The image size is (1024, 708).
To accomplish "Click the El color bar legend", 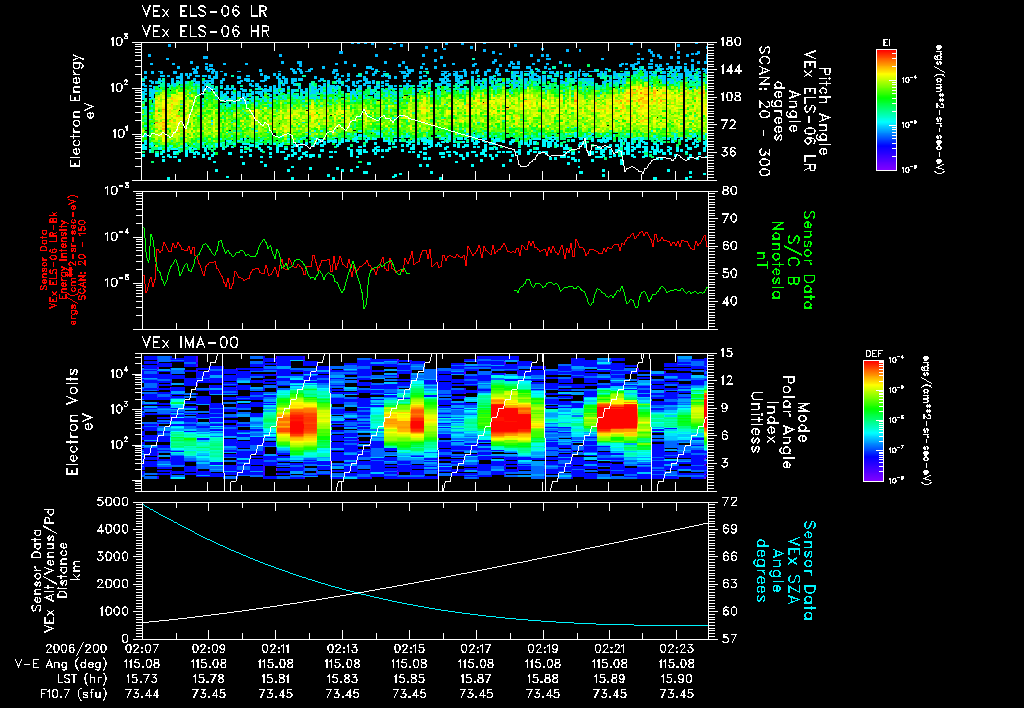I will [x=886, y=110].
